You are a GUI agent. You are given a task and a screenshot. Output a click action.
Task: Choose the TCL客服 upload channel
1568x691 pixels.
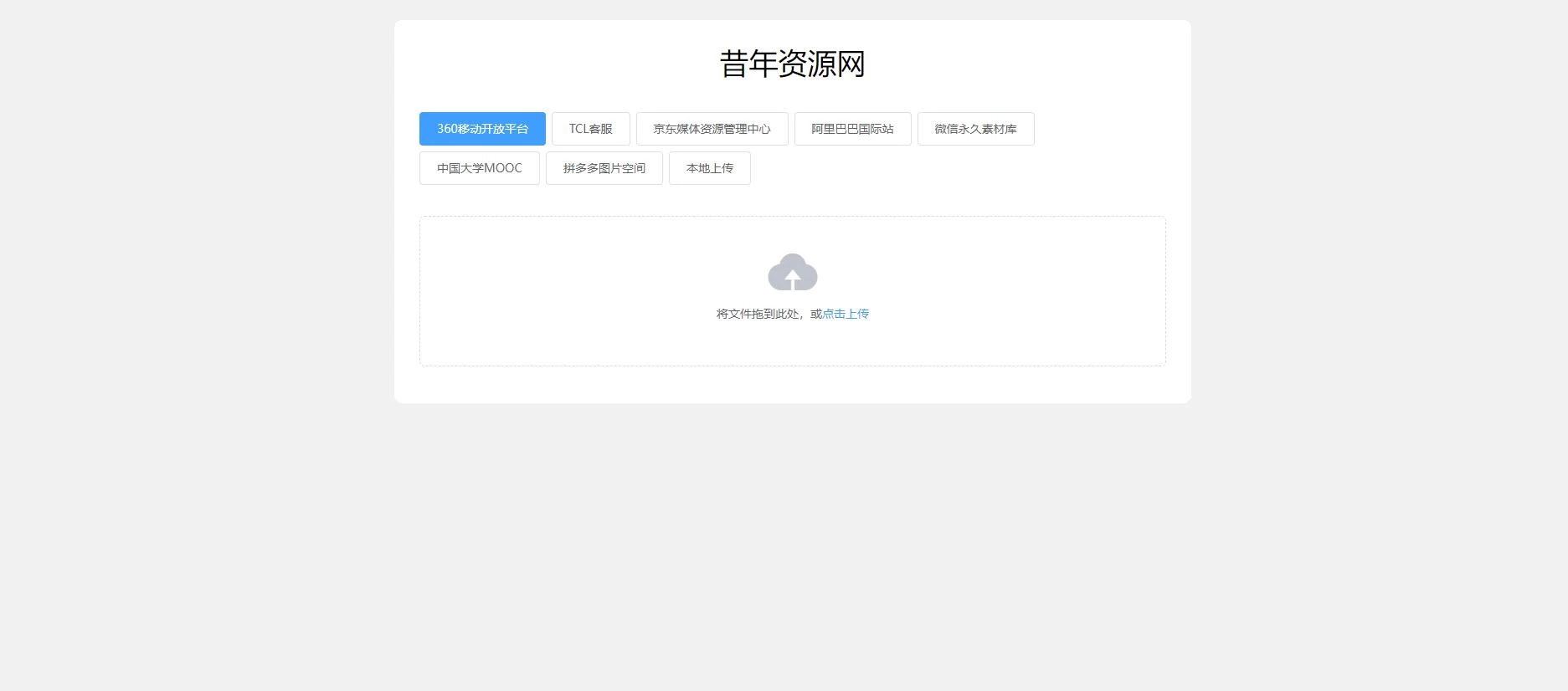click(591, 129)
